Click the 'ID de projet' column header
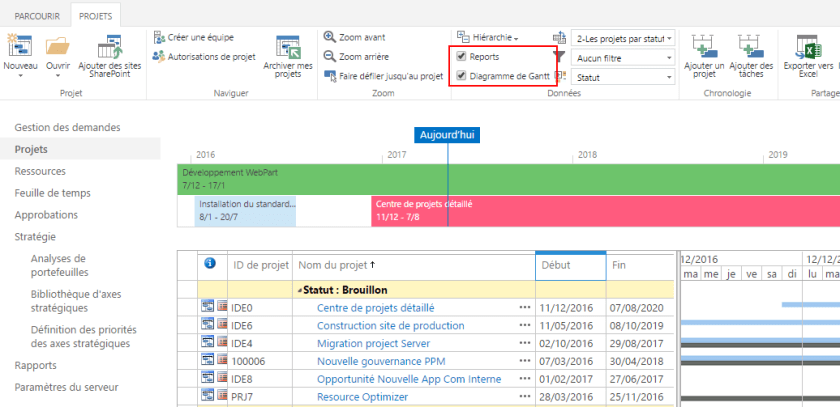The width and height of the screenshot is (840, 407). point(261,265)
